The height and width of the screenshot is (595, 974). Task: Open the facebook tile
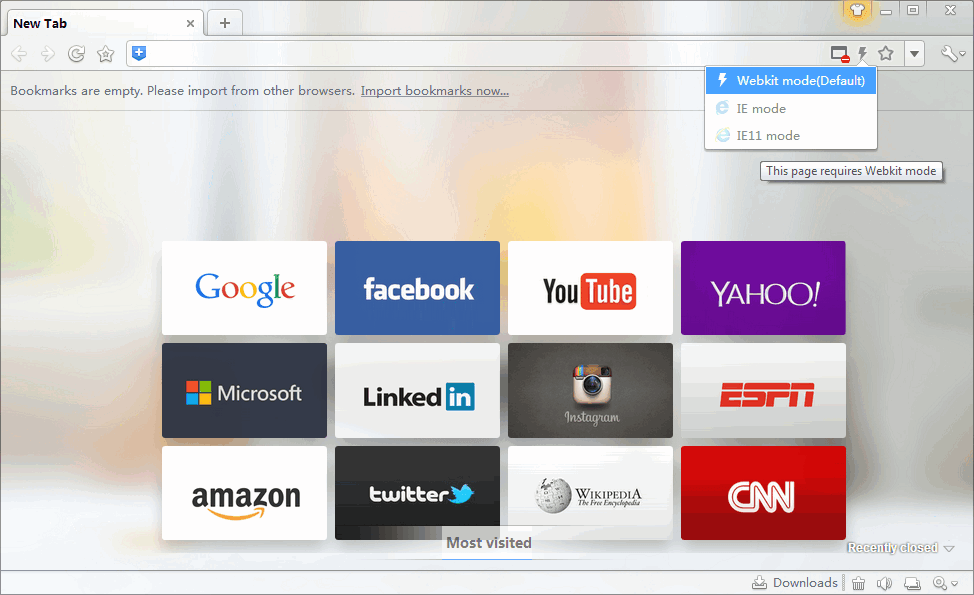tap(417, 288)
